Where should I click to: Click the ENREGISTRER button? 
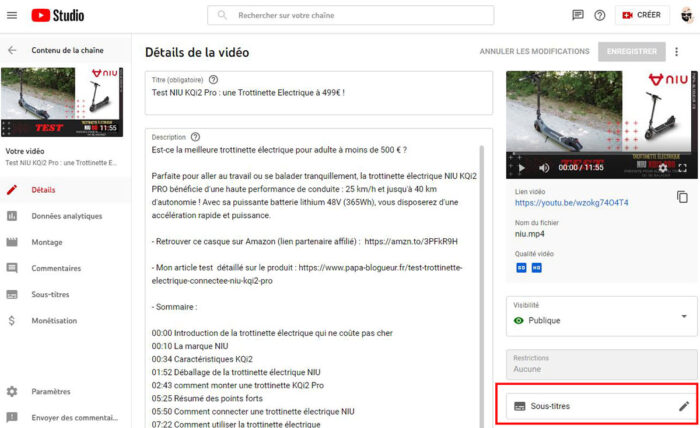[x=632, y=52]
